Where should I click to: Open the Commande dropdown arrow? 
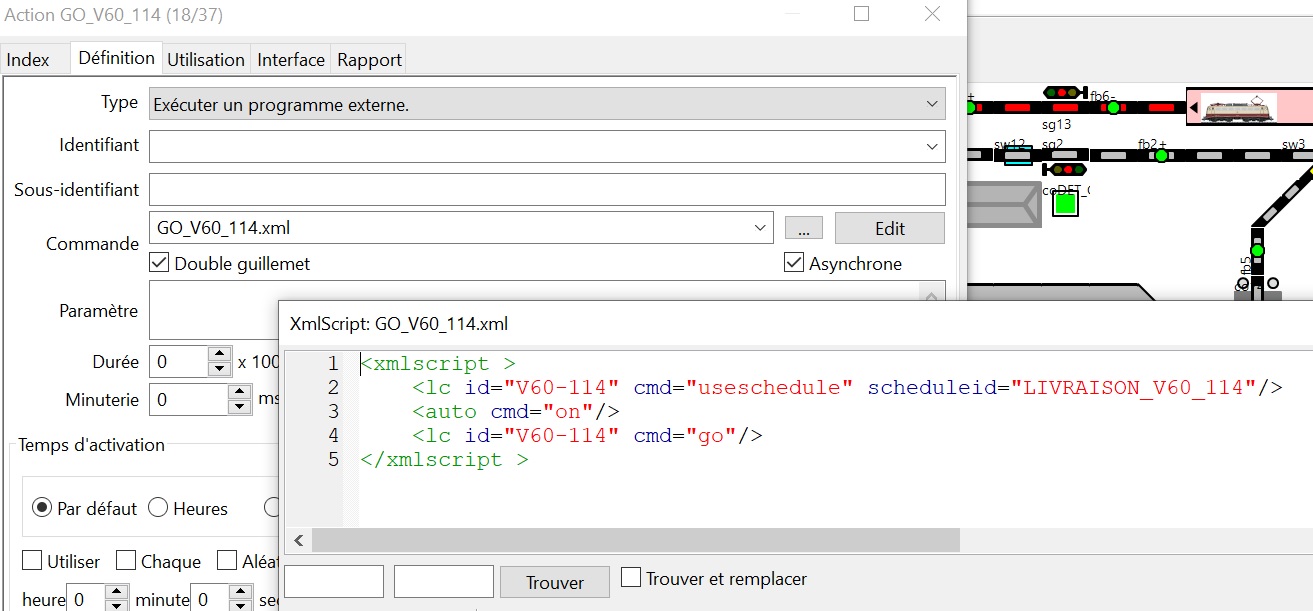point(761,228)
